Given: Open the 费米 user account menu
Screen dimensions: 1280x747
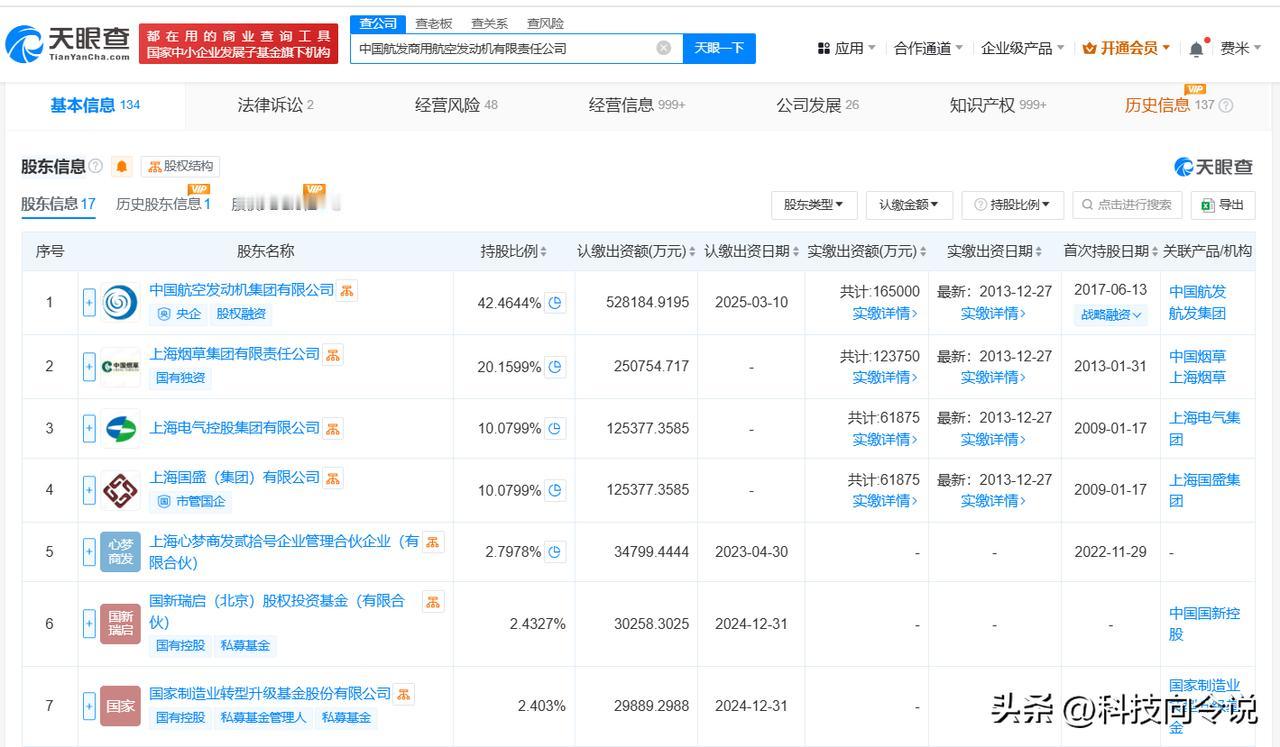Looking at the screenshot, I should (x=1240, y=48).
